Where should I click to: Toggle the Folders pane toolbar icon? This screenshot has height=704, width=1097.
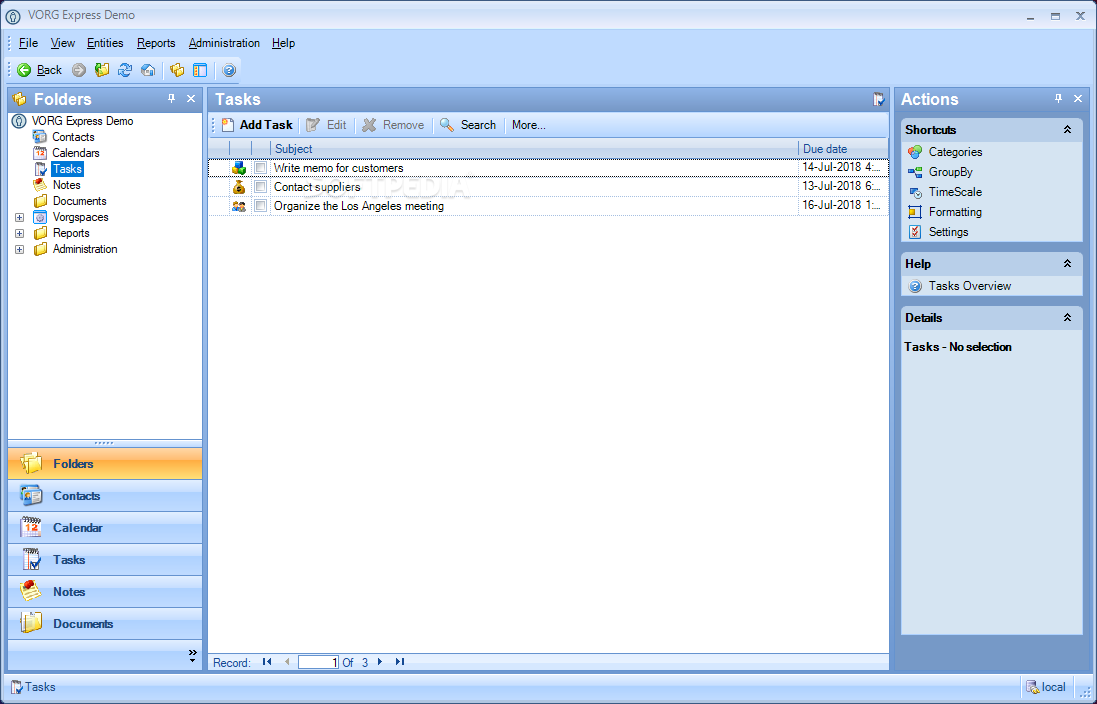[x=177, y=70]
